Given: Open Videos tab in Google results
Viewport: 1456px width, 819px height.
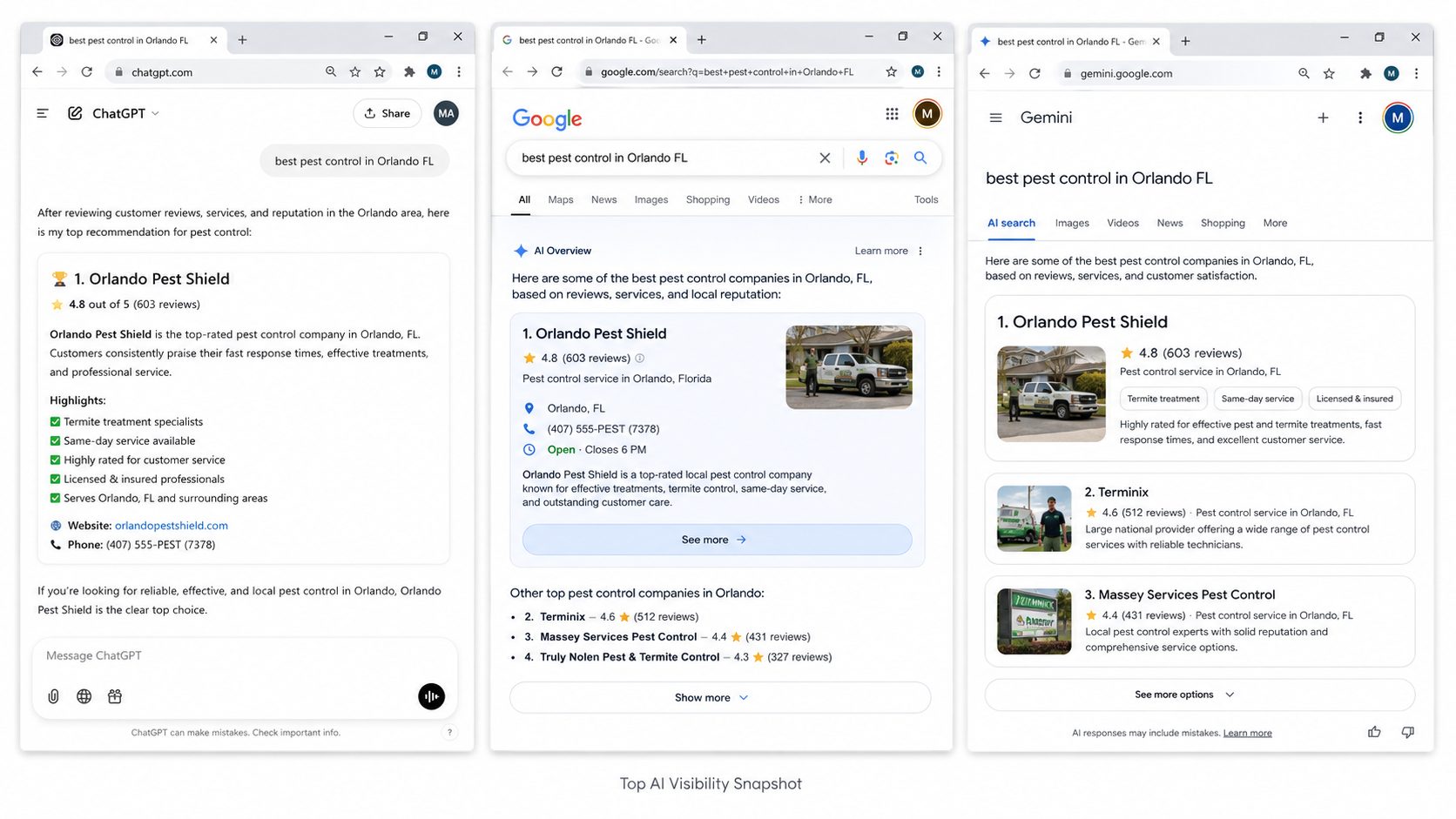Looking at the screenshot, I should point(764,200).
